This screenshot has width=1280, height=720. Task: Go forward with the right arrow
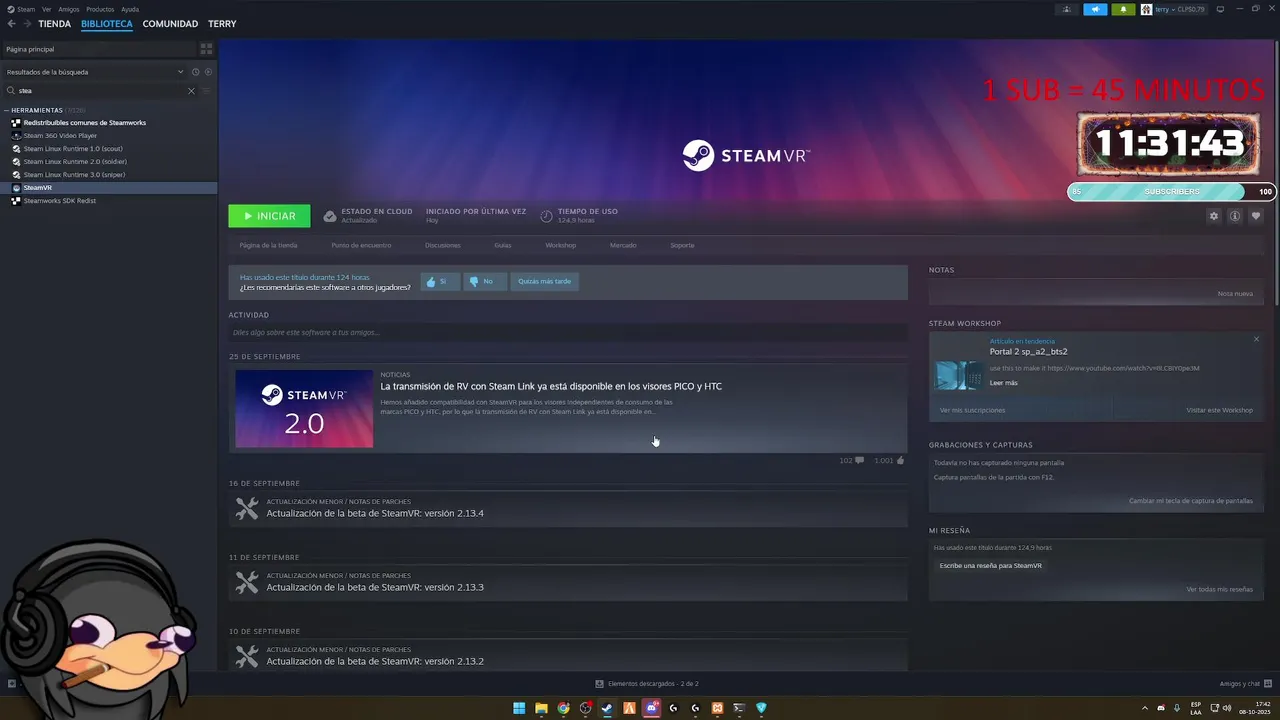click(x=25, y=24)
